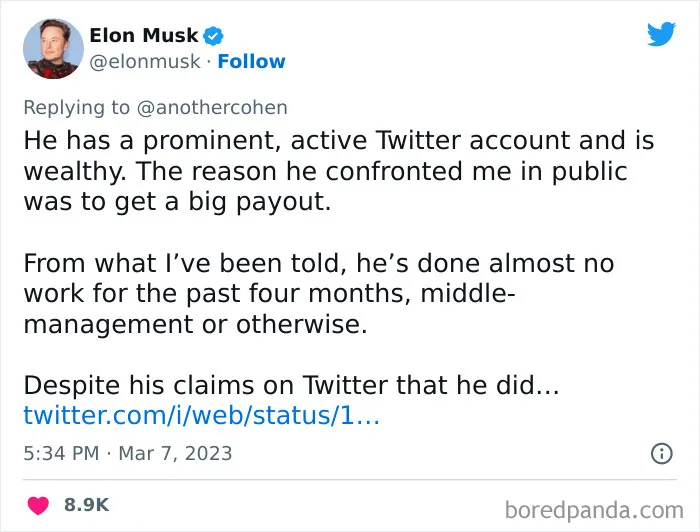Screen dimensions: 700x532
Task: Open the Twitter bird logo
Action: (x=662, y=33)
